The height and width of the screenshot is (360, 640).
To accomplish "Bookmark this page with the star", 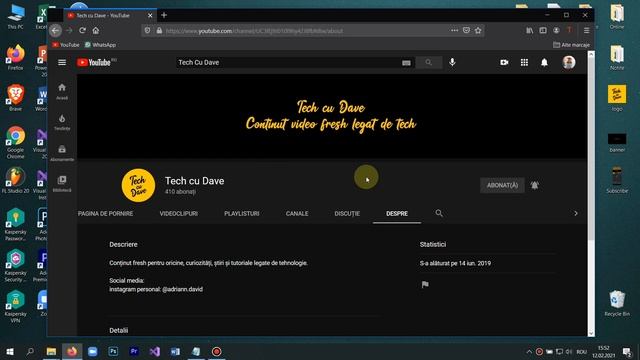I will coord(478,31).
